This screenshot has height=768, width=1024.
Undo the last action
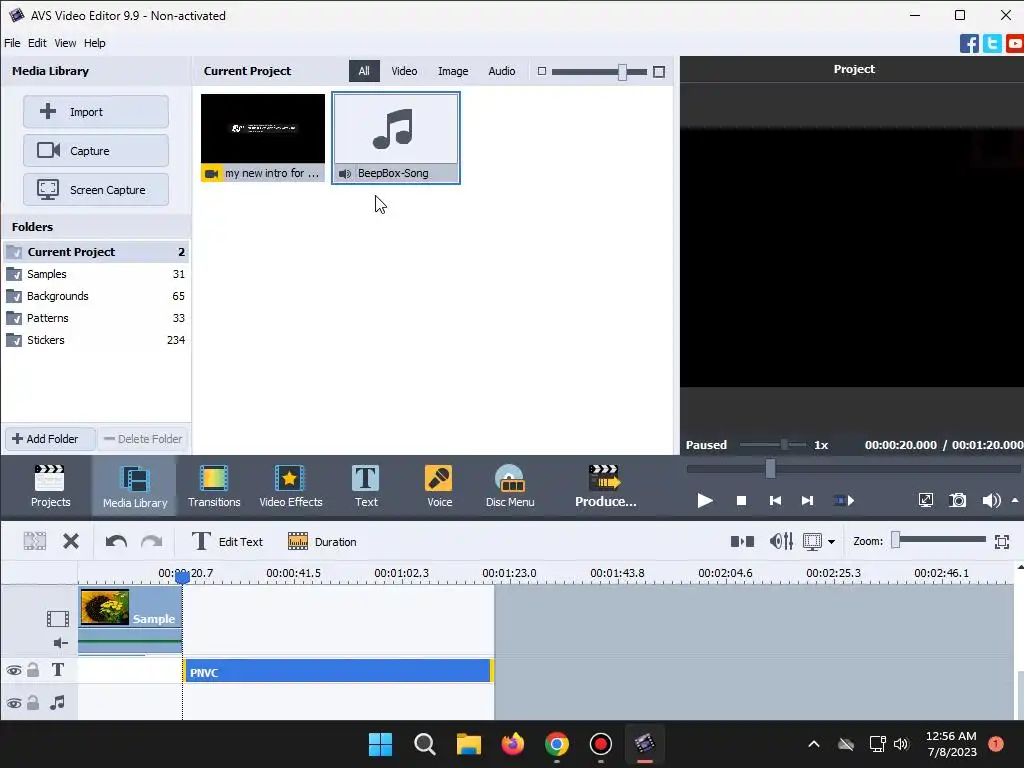[116, 541]
